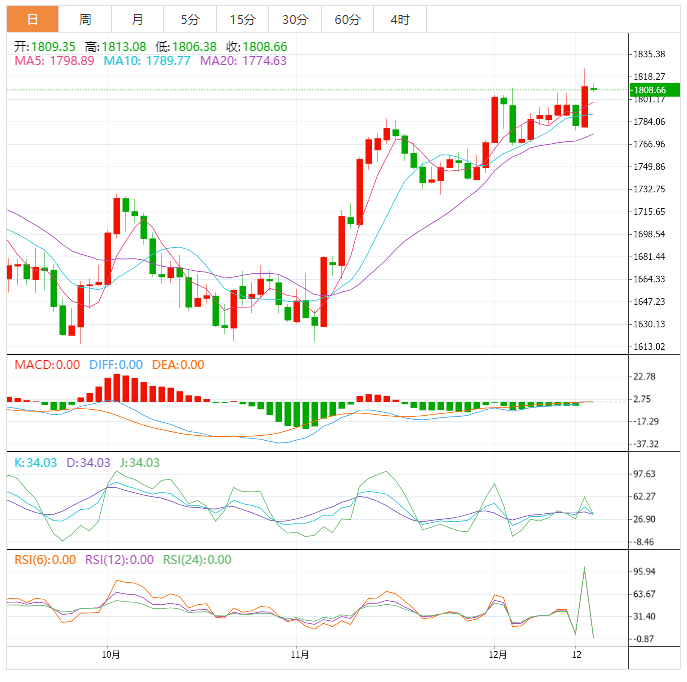The height and width of the screenshot is (682, 687).
Task: Open the 4时 interval tab
Action: [400, 19]
